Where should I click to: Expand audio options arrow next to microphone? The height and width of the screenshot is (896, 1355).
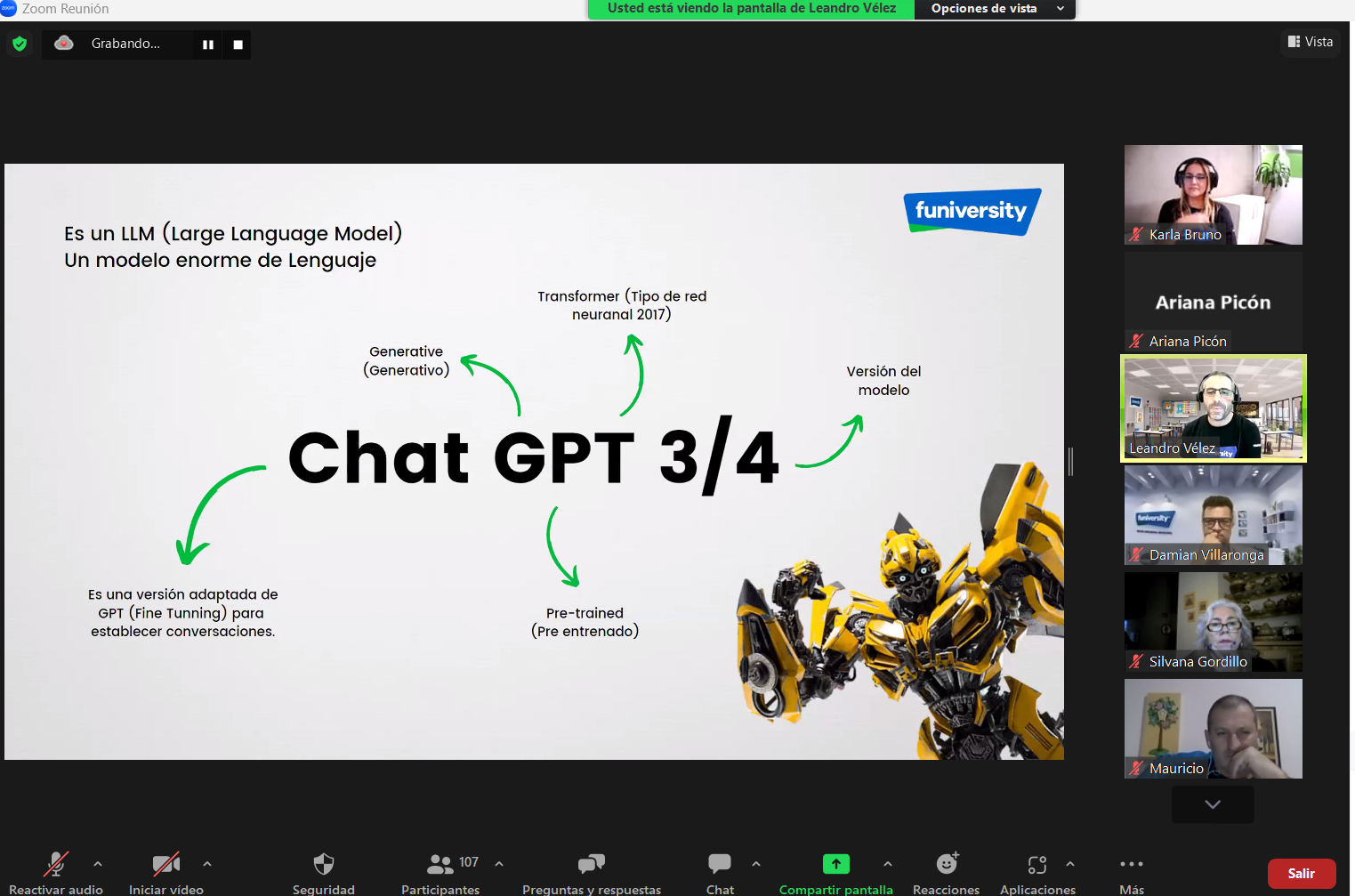tap(98, 864)
